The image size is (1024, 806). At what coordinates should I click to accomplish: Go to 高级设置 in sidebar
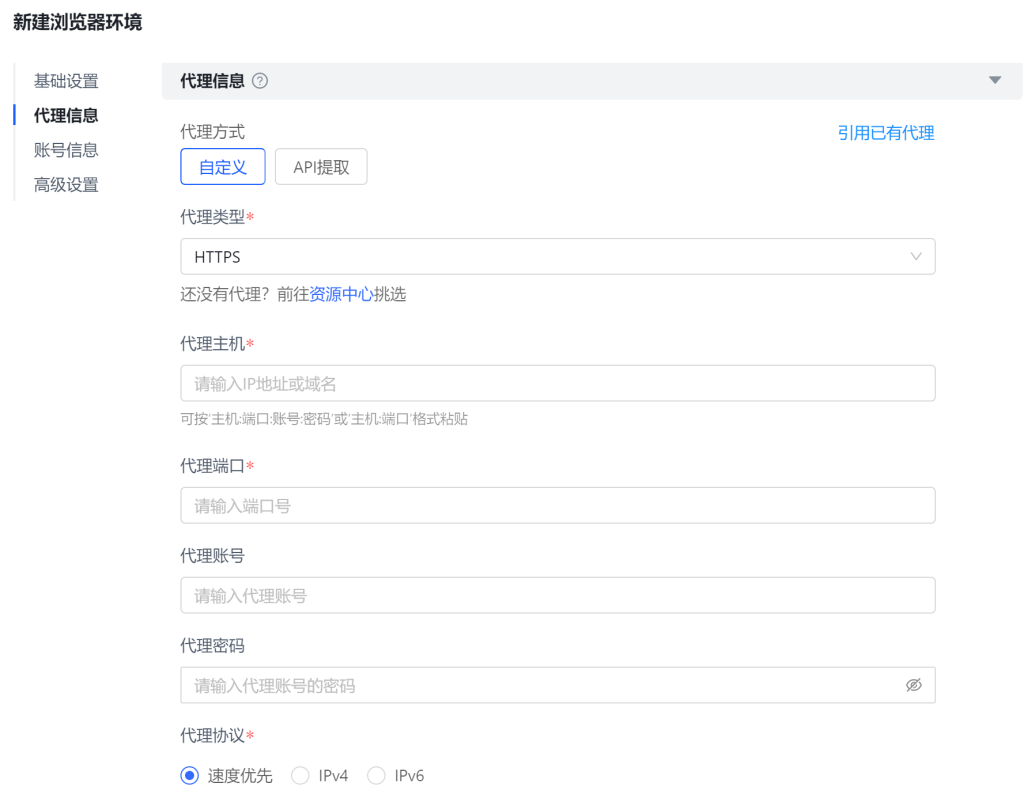click(66, 185)
